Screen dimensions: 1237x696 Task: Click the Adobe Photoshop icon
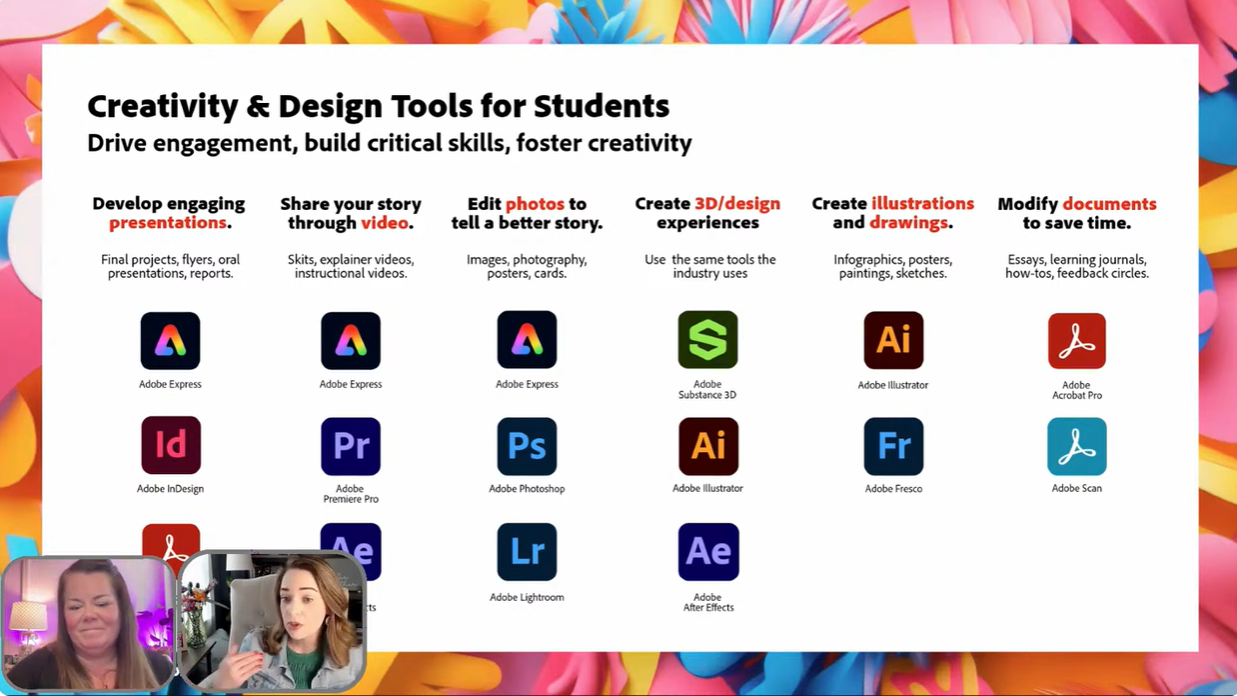click(x=527, y=446)
